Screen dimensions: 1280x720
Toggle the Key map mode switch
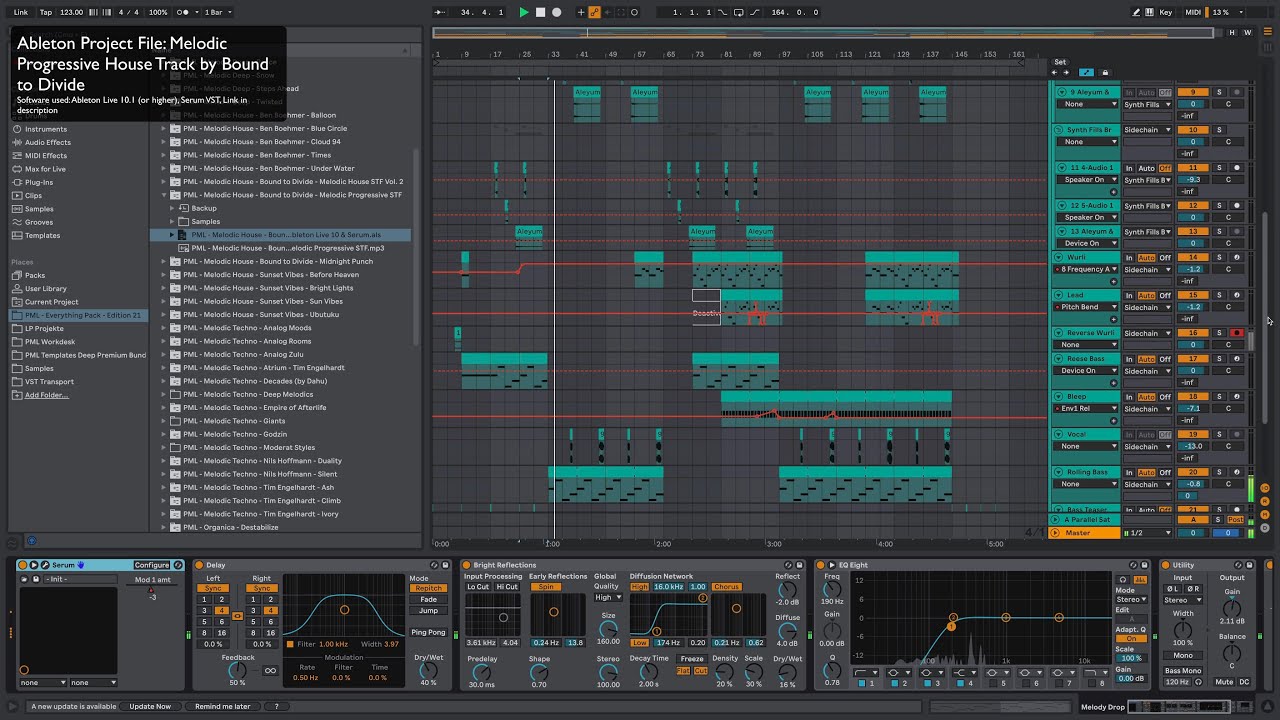click(1166, 12)
